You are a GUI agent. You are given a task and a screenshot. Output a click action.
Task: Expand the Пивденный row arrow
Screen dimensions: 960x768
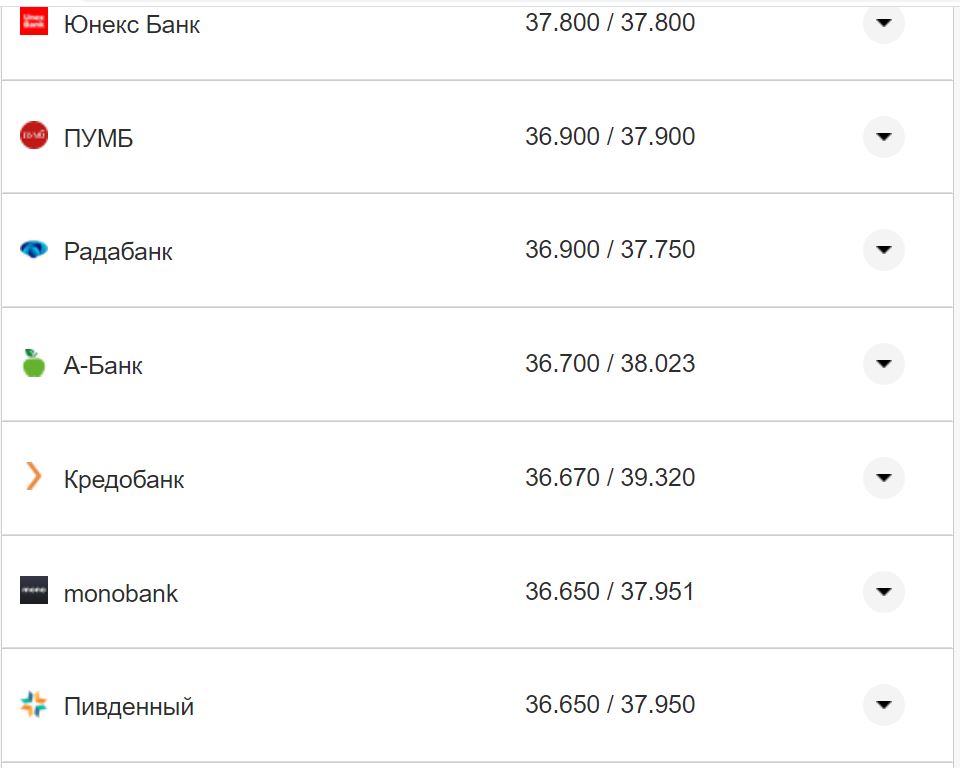pos(883,704)
